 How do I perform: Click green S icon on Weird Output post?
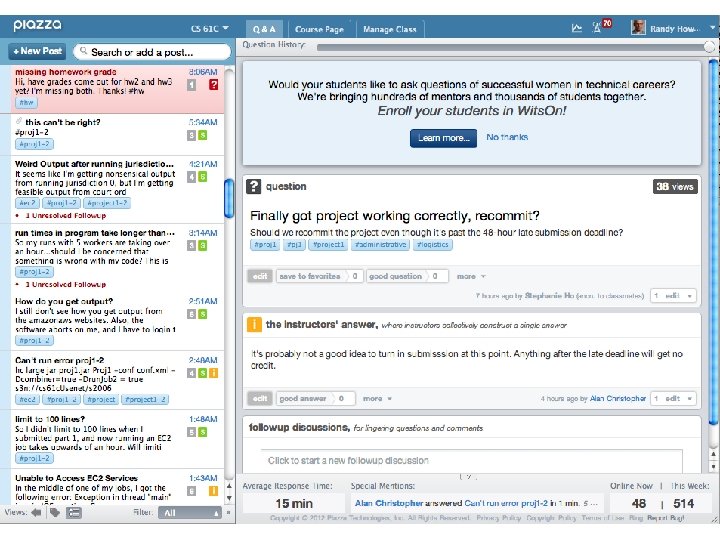pyautogui.click(x=202, y=177)
